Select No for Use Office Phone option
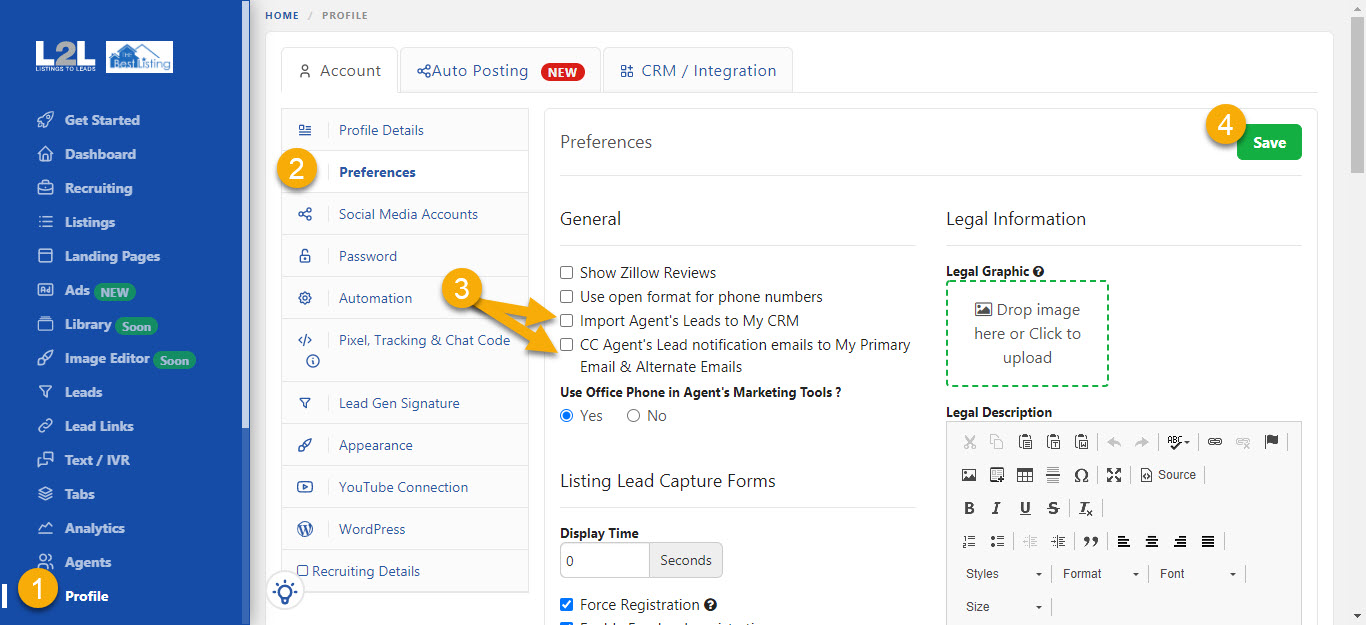 634,415
